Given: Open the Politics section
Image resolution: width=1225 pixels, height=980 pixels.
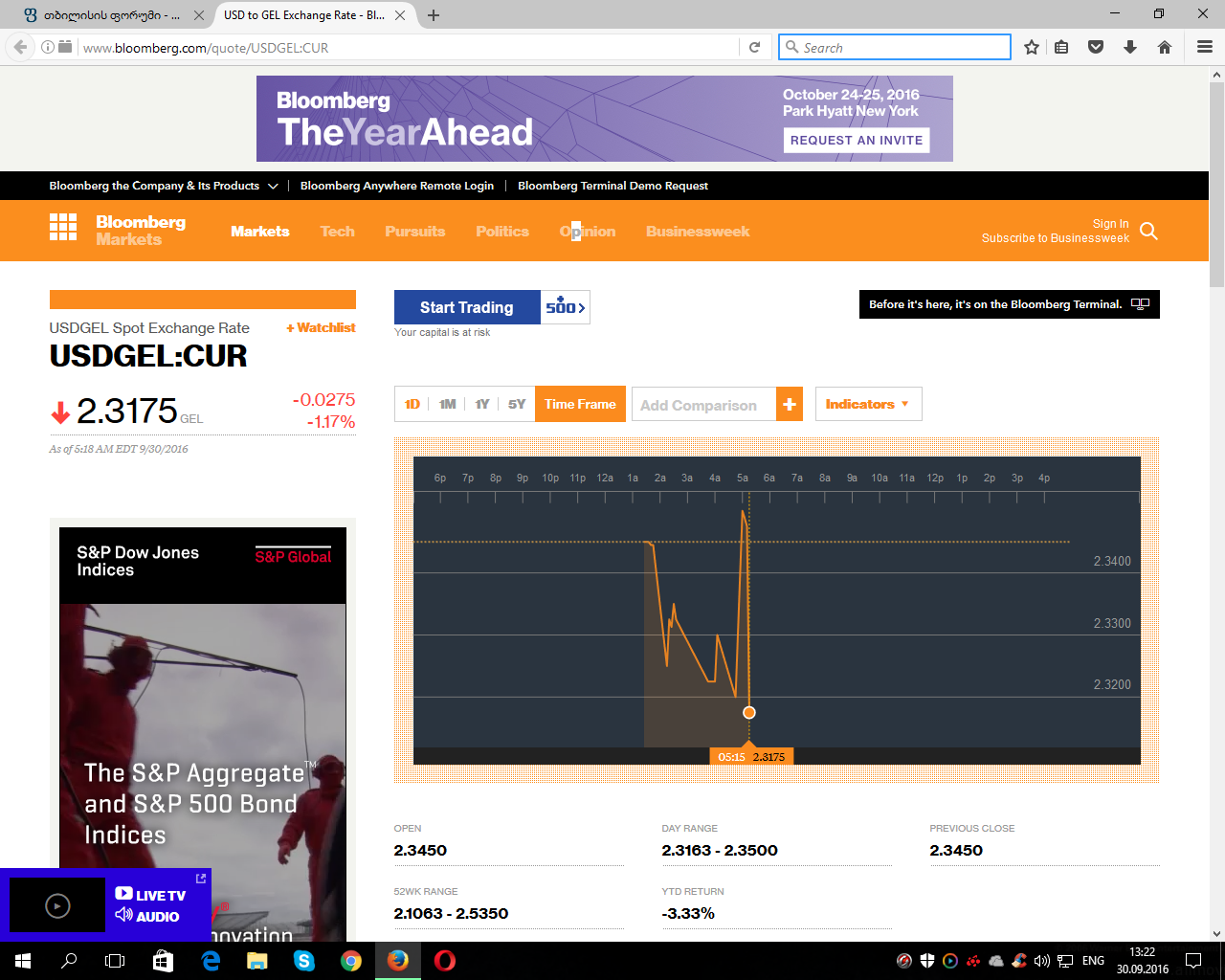Looking at the screenshot, I should 502,231.
